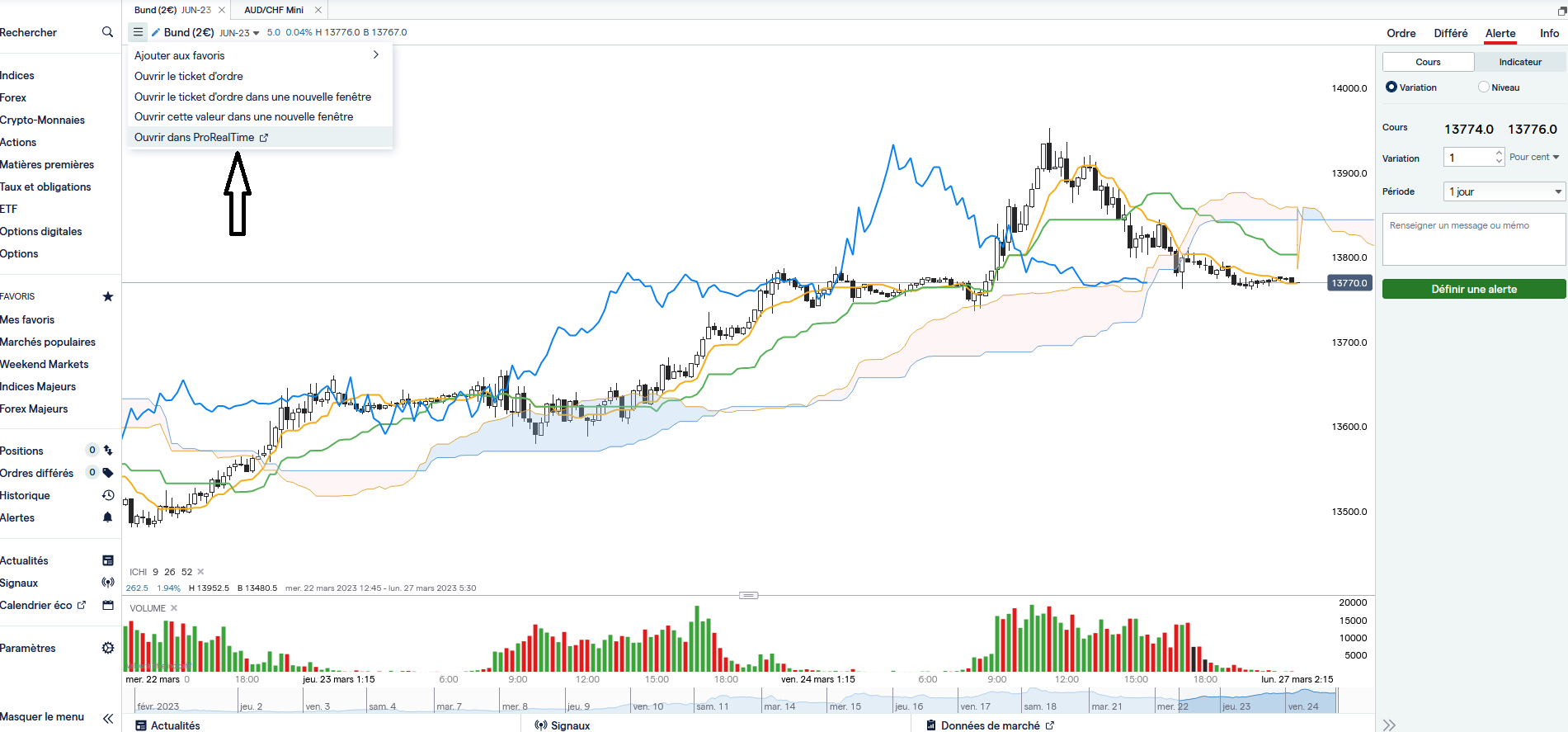Close the Bund (2€) JUN-23 tab
1568x732 pixels.
click(222, 10)
